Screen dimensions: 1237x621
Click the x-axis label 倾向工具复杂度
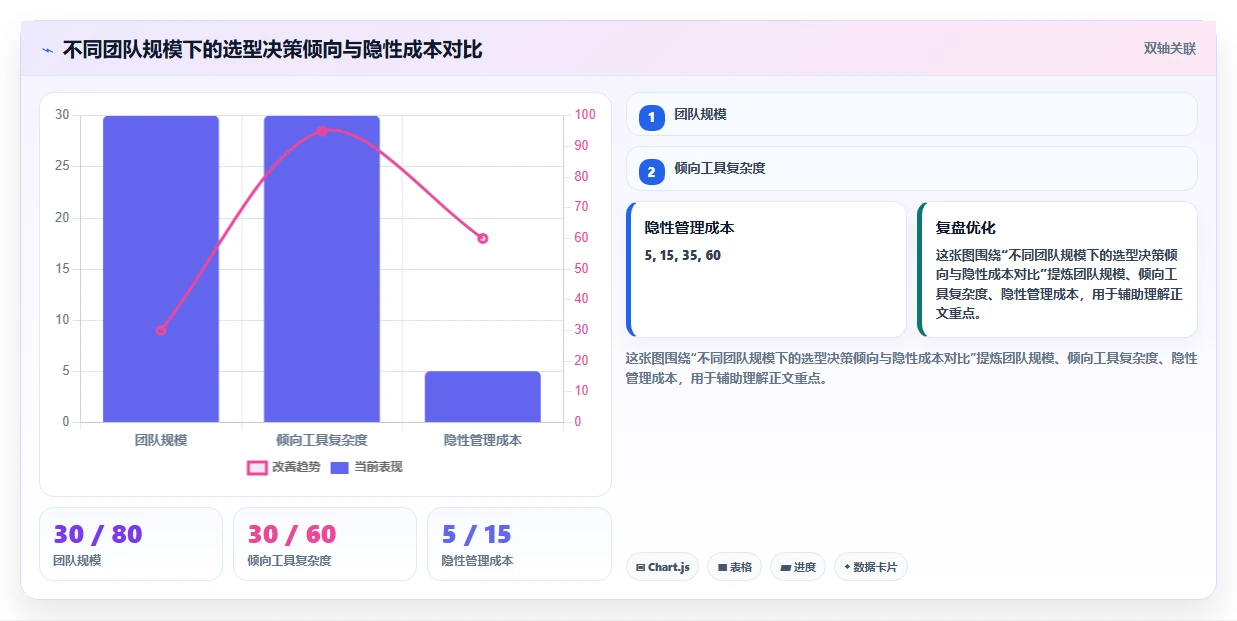coord(322,440)
